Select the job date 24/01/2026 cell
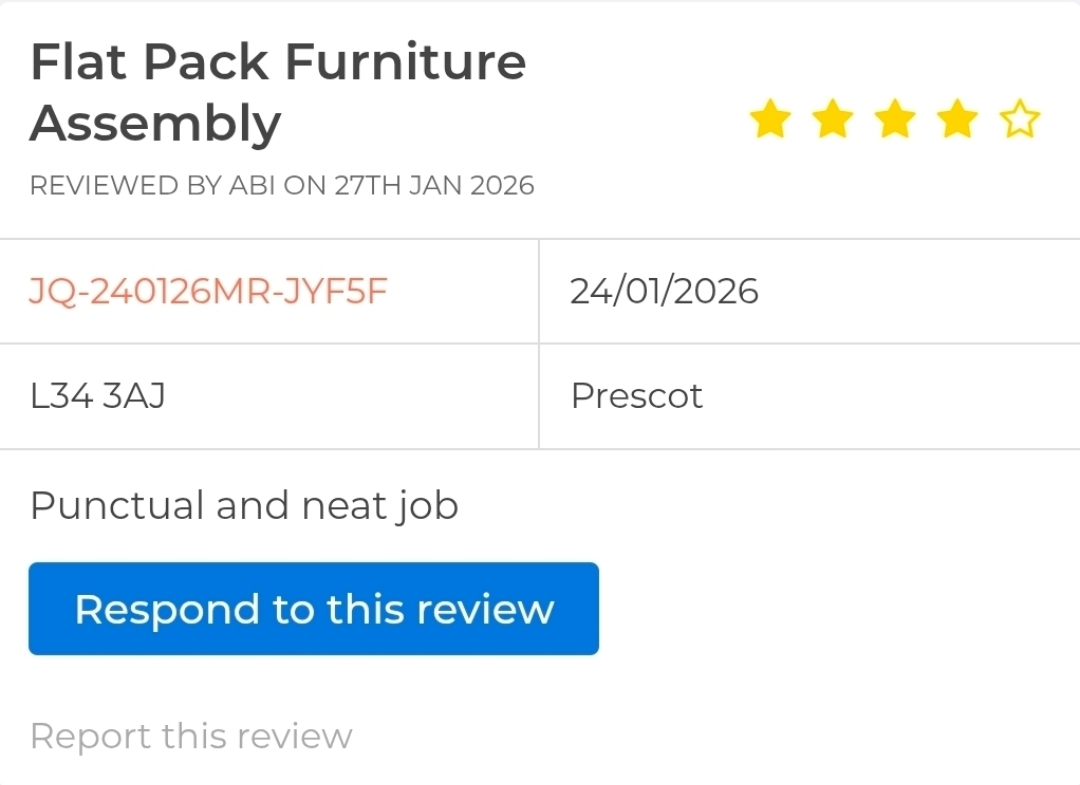1080x785 pixels. [x=664, y=291]
